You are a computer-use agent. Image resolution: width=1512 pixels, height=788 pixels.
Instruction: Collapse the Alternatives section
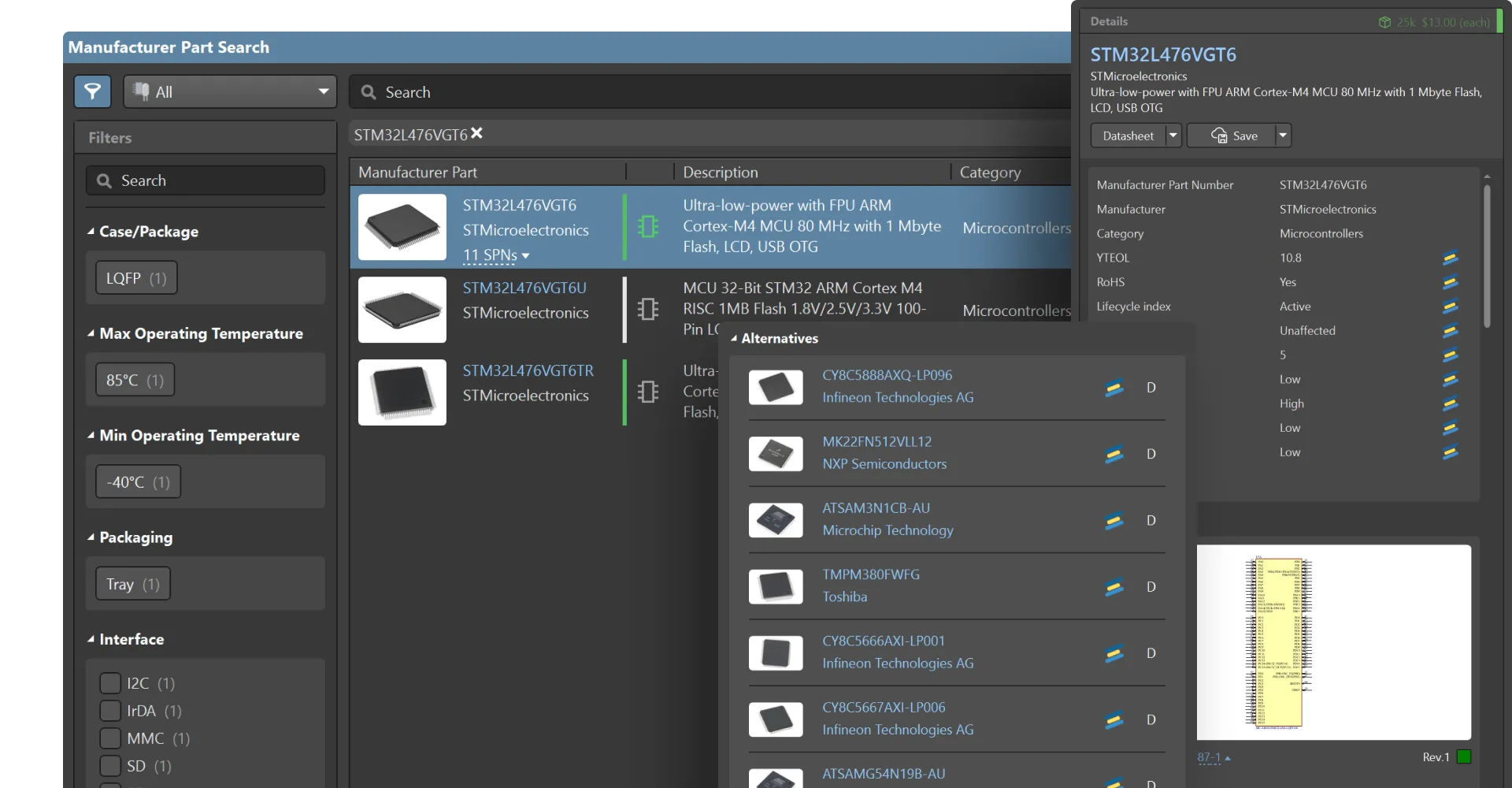pos(734,338)
